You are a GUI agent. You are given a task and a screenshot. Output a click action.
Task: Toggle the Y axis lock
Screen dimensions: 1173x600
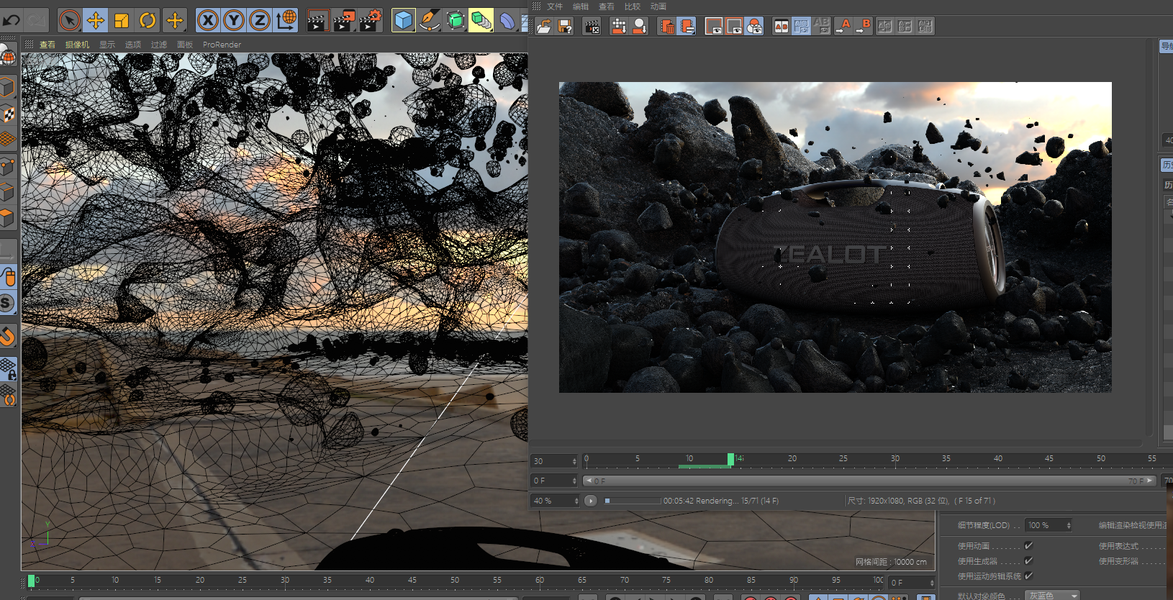(x=234, y=20)
